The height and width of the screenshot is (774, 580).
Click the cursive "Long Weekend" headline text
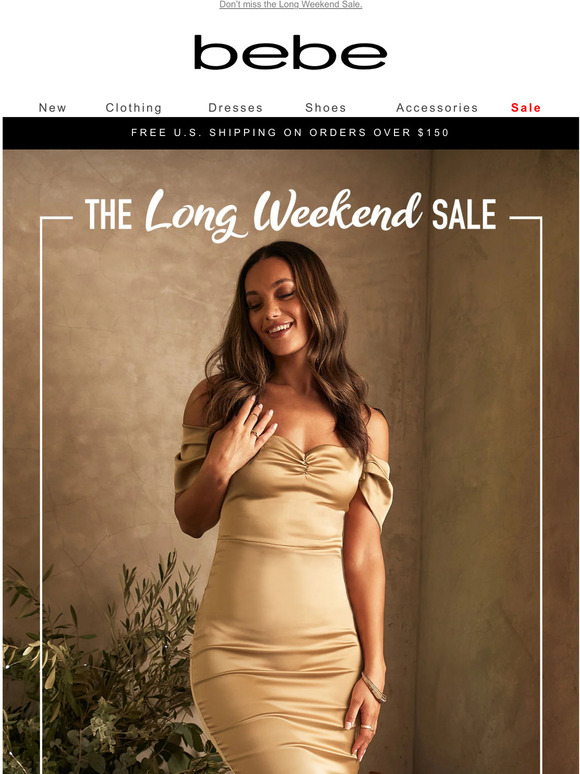[x=283, y=214]
